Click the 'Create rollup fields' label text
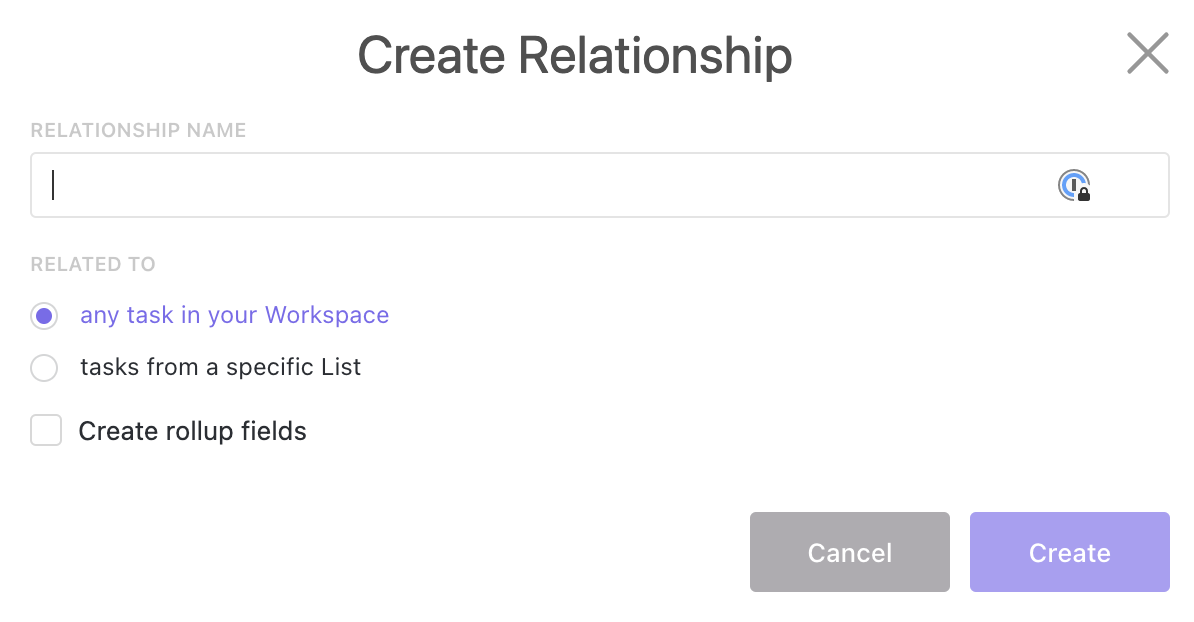 [192, 431]
